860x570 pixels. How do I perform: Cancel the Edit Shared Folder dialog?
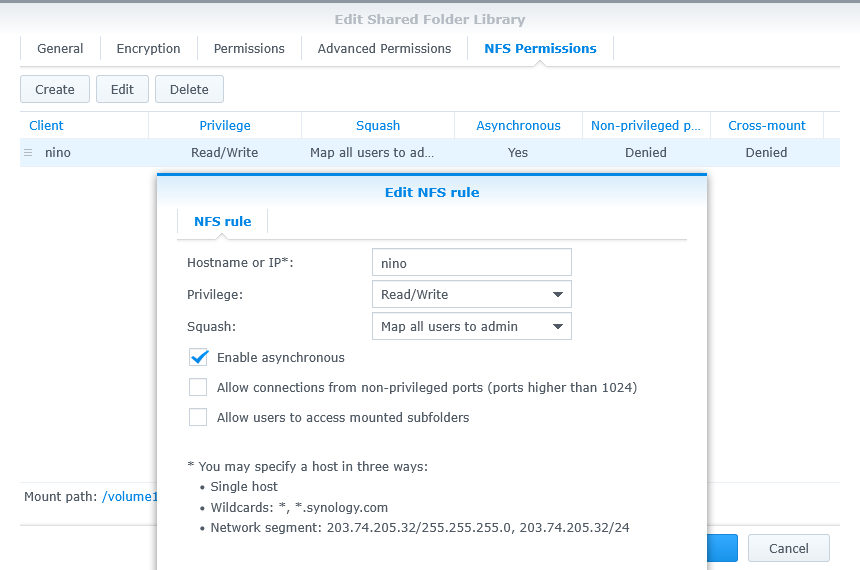tap(788, 548)
